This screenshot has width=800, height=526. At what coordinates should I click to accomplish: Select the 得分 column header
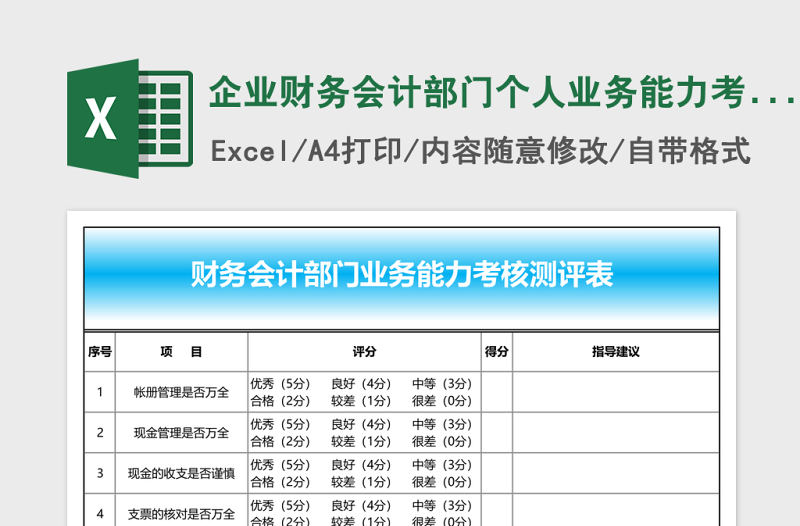coord(497,352)
